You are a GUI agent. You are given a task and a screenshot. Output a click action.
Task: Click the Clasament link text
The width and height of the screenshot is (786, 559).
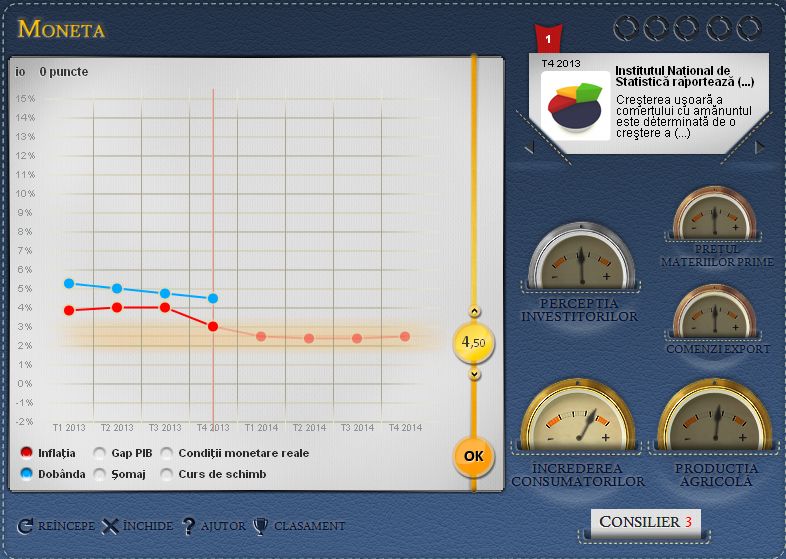(309, 526)
